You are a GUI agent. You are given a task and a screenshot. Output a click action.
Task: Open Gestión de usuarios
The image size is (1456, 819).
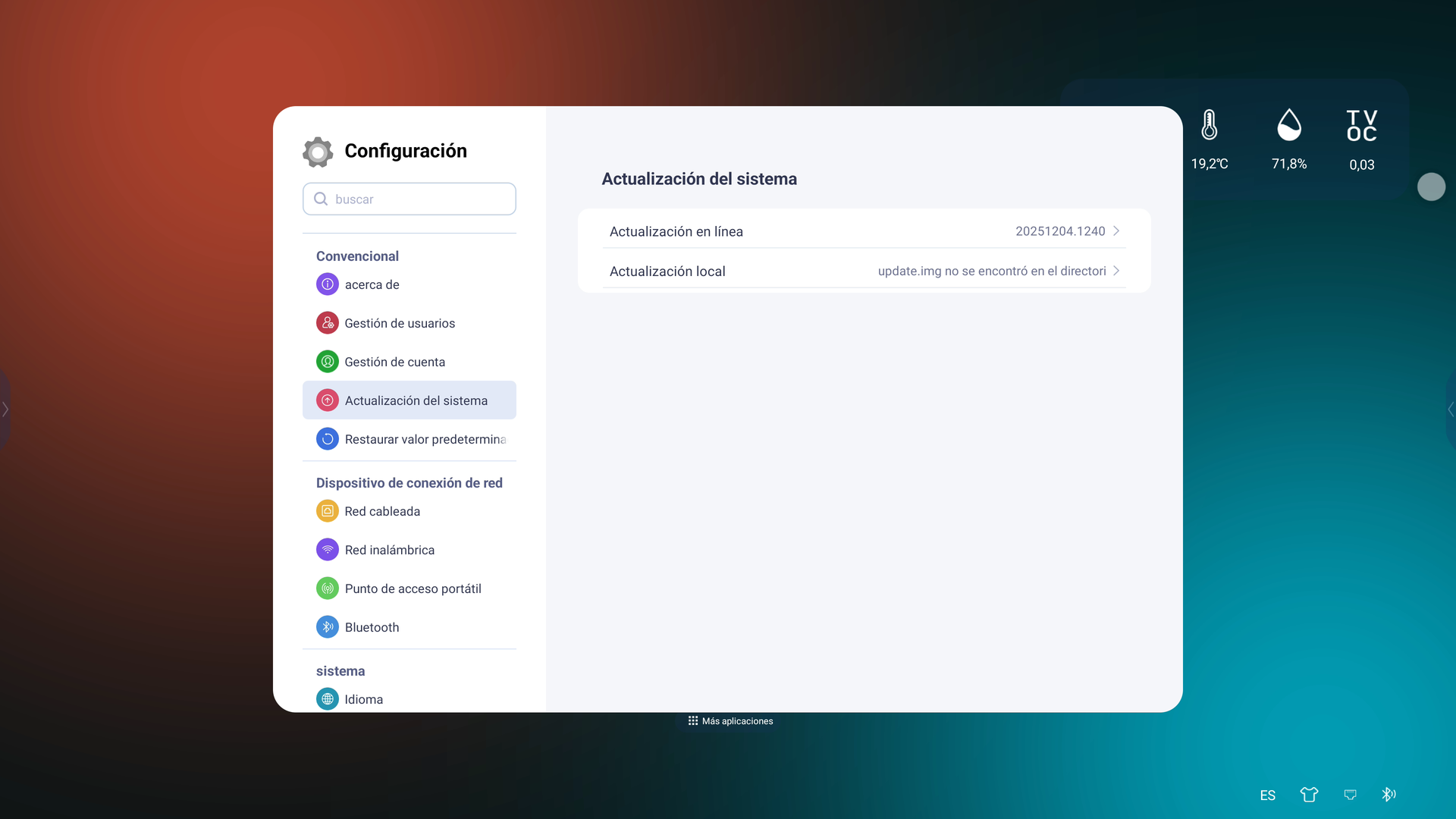coord(409,323)
